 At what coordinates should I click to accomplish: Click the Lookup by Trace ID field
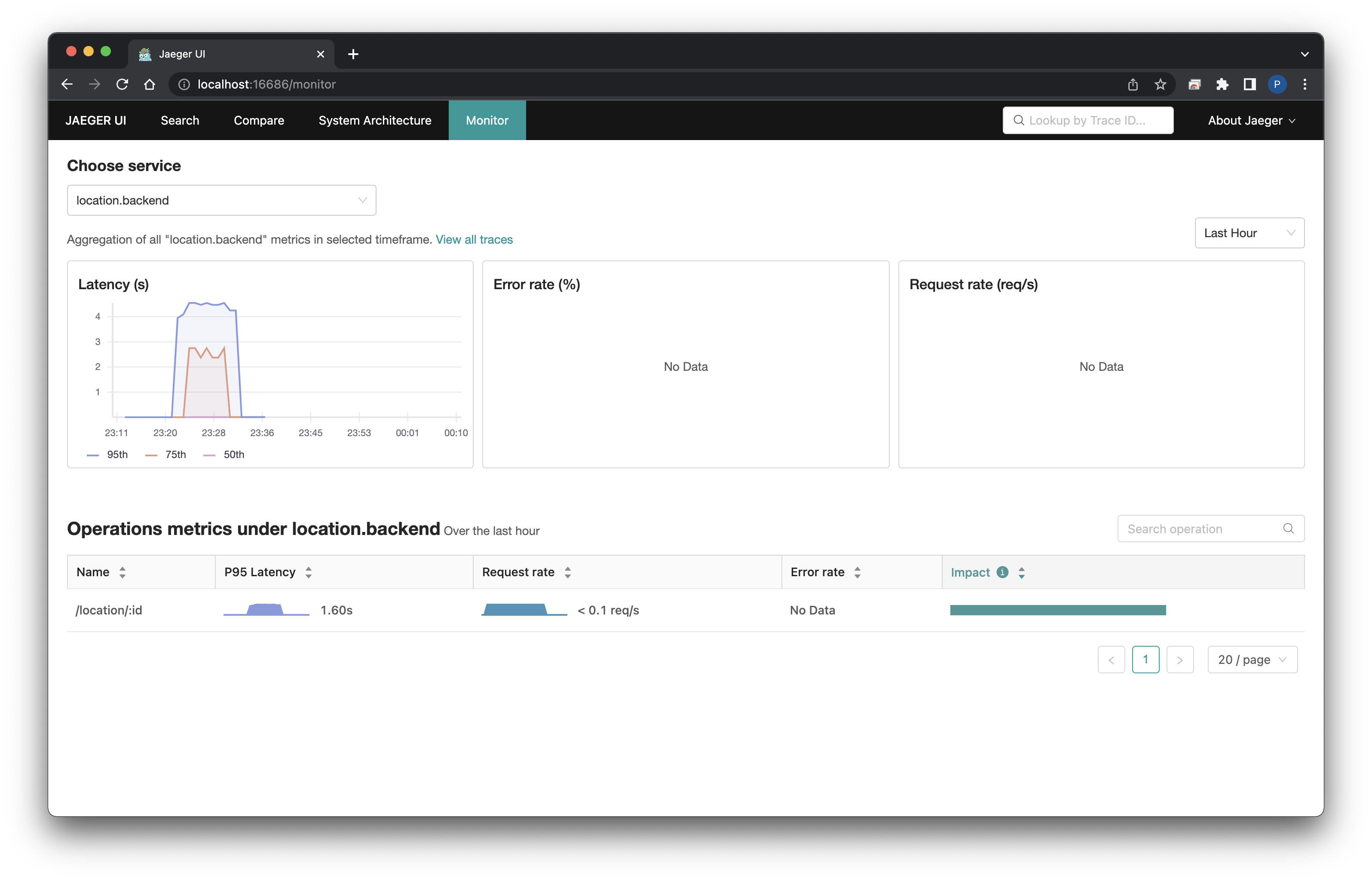pos(1087,120)
